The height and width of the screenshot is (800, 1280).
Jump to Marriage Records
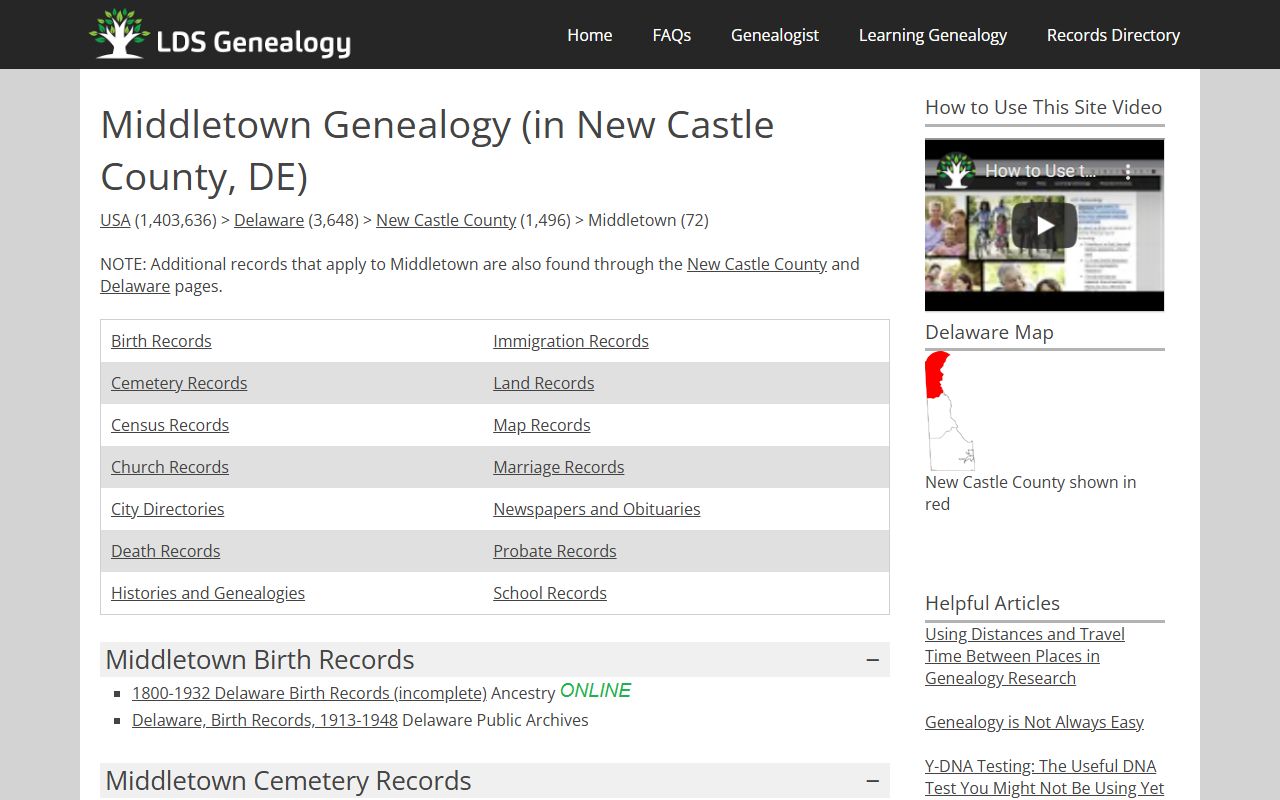(x=559, y=467)
